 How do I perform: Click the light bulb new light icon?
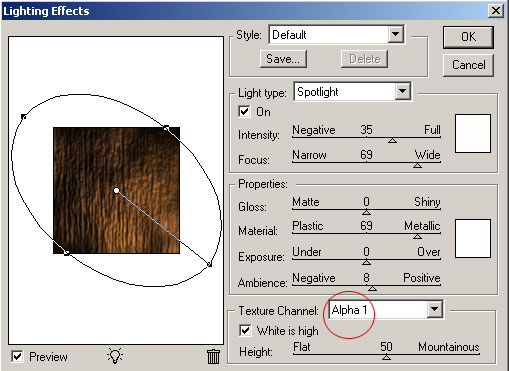click(x=115, y=356)
